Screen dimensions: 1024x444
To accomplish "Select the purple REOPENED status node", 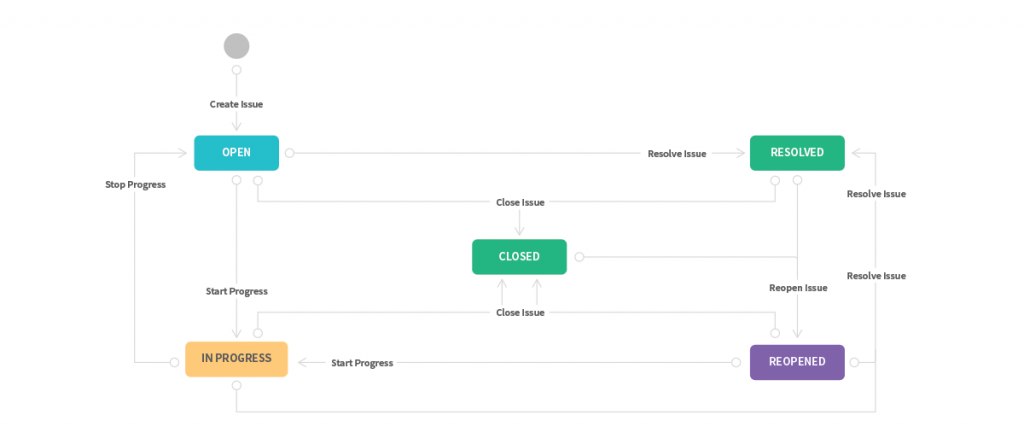I will pos(797,362).
